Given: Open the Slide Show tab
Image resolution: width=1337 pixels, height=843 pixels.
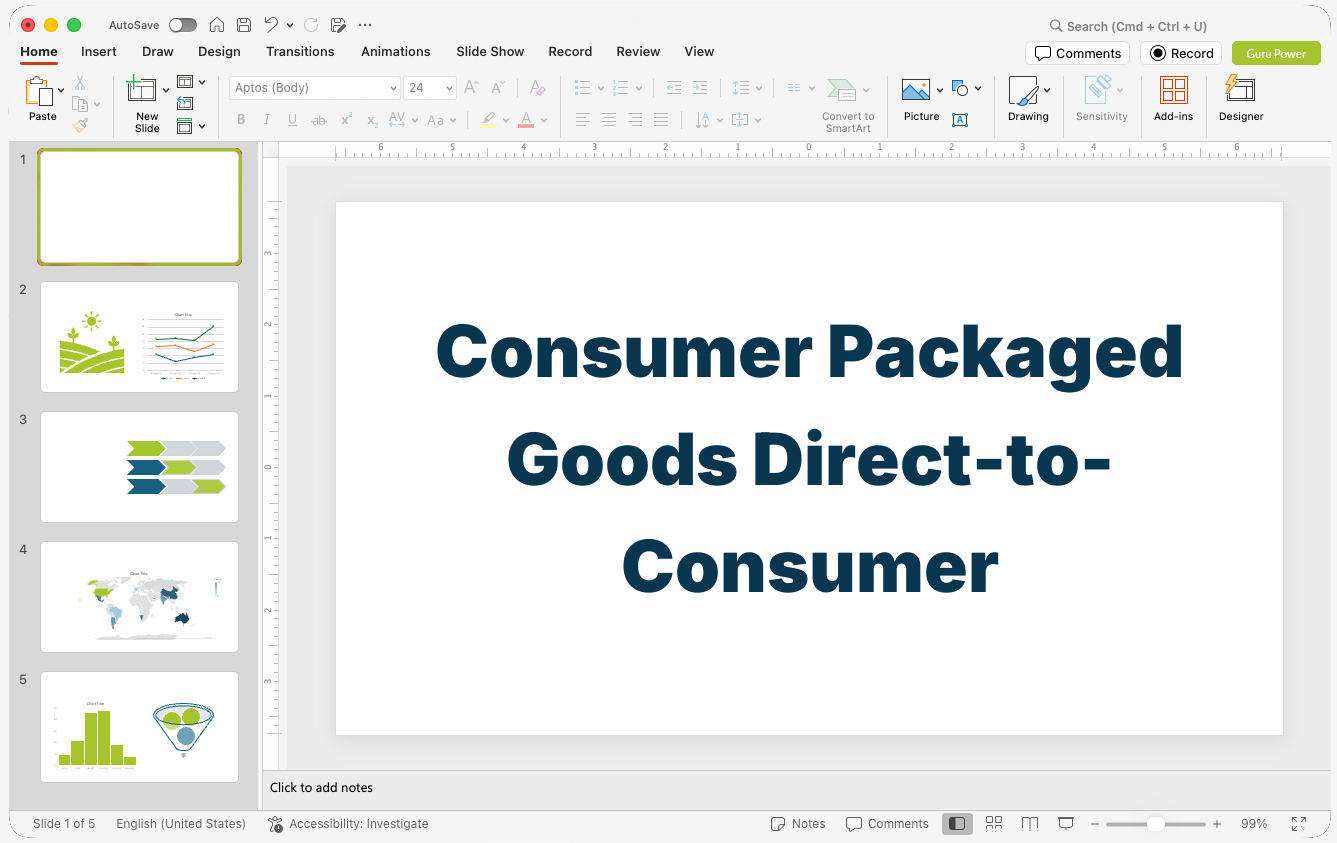Looking at the screenshot, I should pyautogui.click(x=490, y=52).
